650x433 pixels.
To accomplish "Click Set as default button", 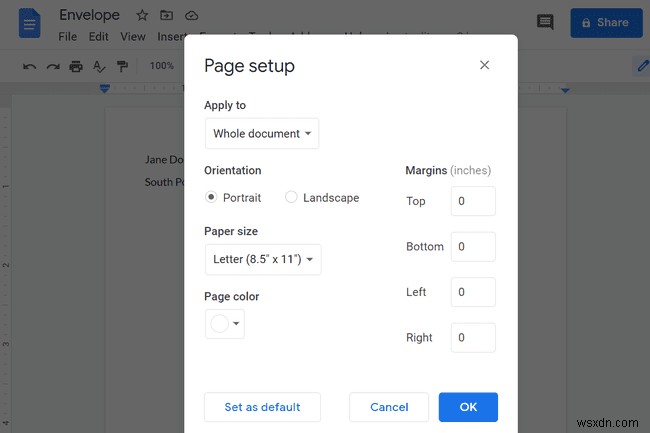I will (262, 407).
